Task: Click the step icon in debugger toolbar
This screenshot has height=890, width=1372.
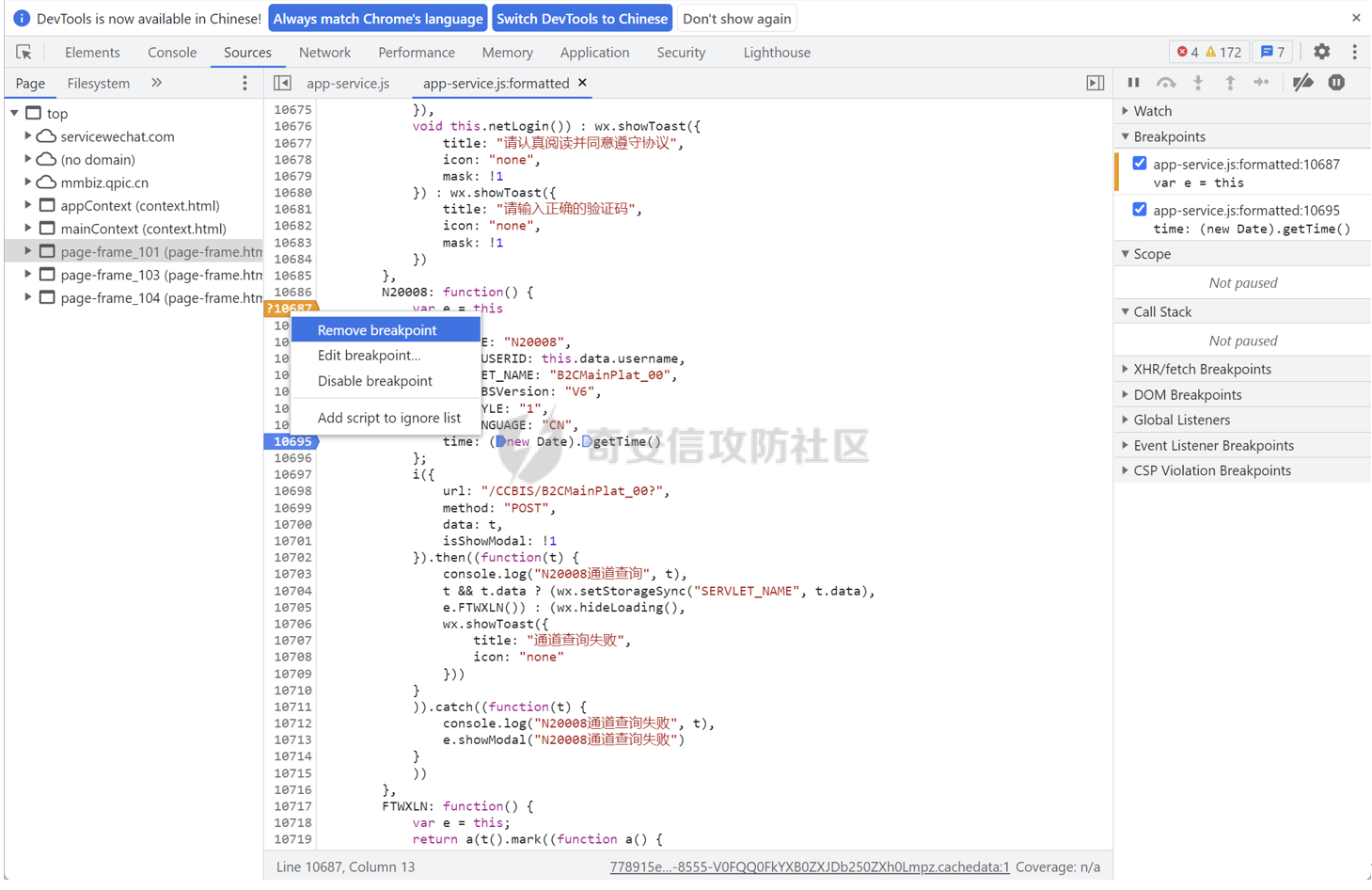Action: [x=1262, y=83]
